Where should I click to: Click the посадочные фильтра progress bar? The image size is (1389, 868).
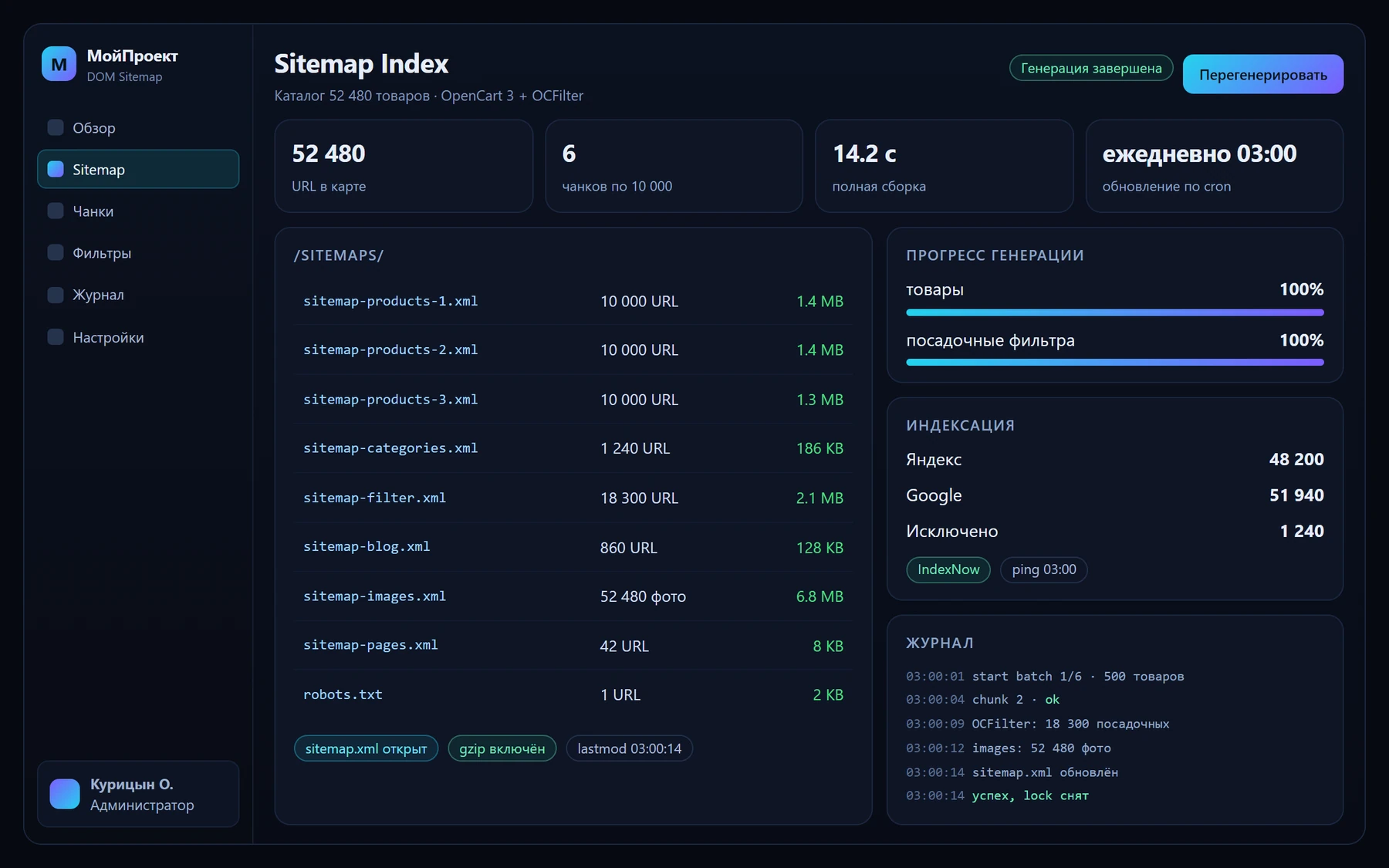click(1115, 362)
